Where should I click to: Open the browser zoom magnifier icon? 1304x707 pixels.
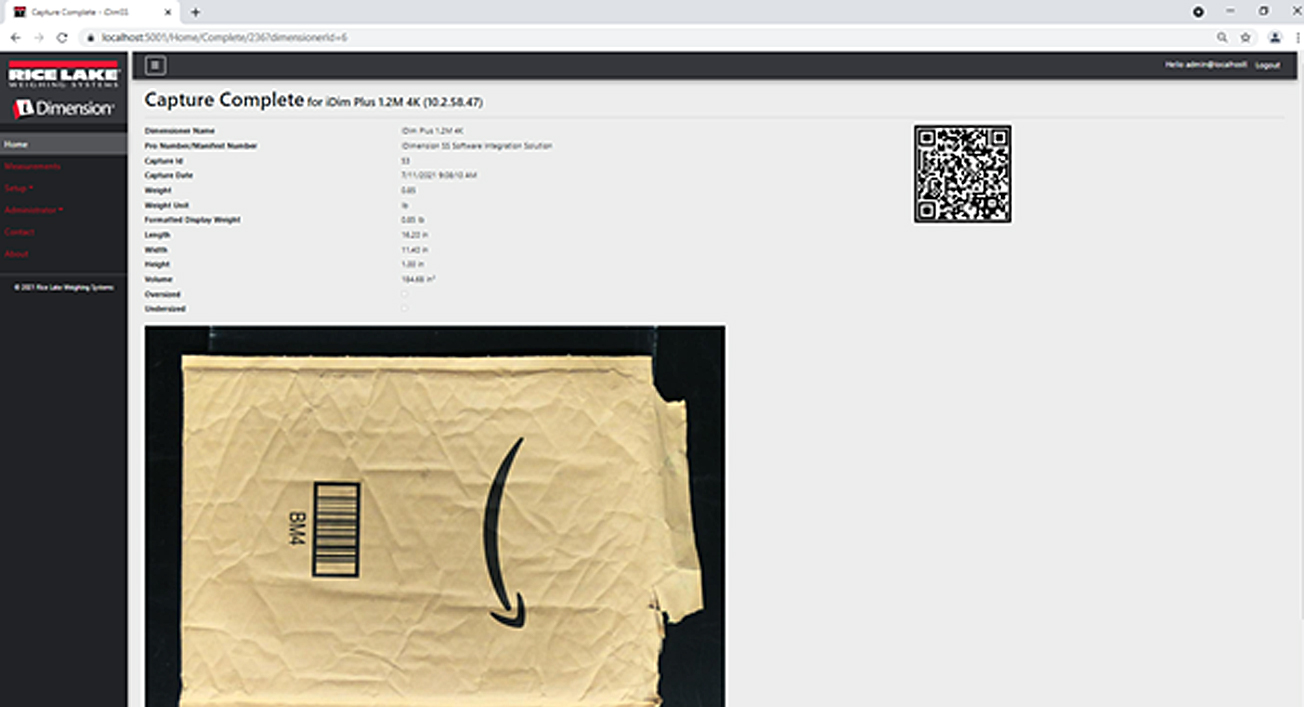1222,37
